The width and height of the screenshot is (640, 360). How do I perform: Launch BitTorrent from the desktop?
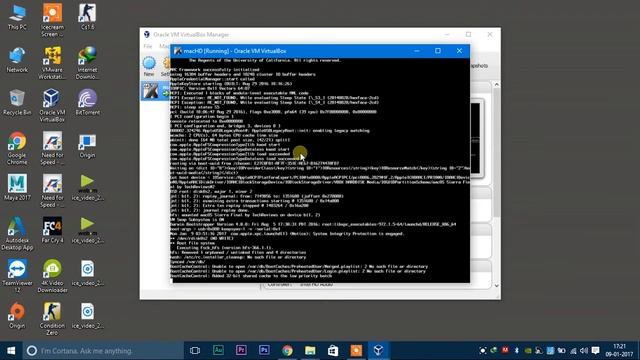[x=87, y=102]
